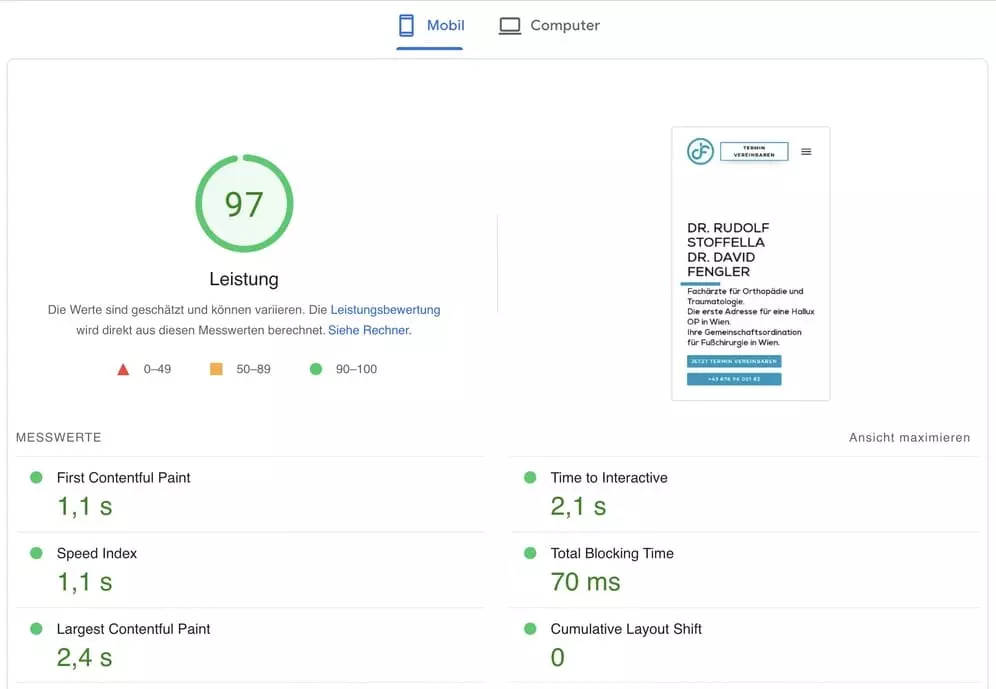The image size is (996, 689).
Task: Select the Cumulative Layout Shift label
Action: click(x=626, y=629)
